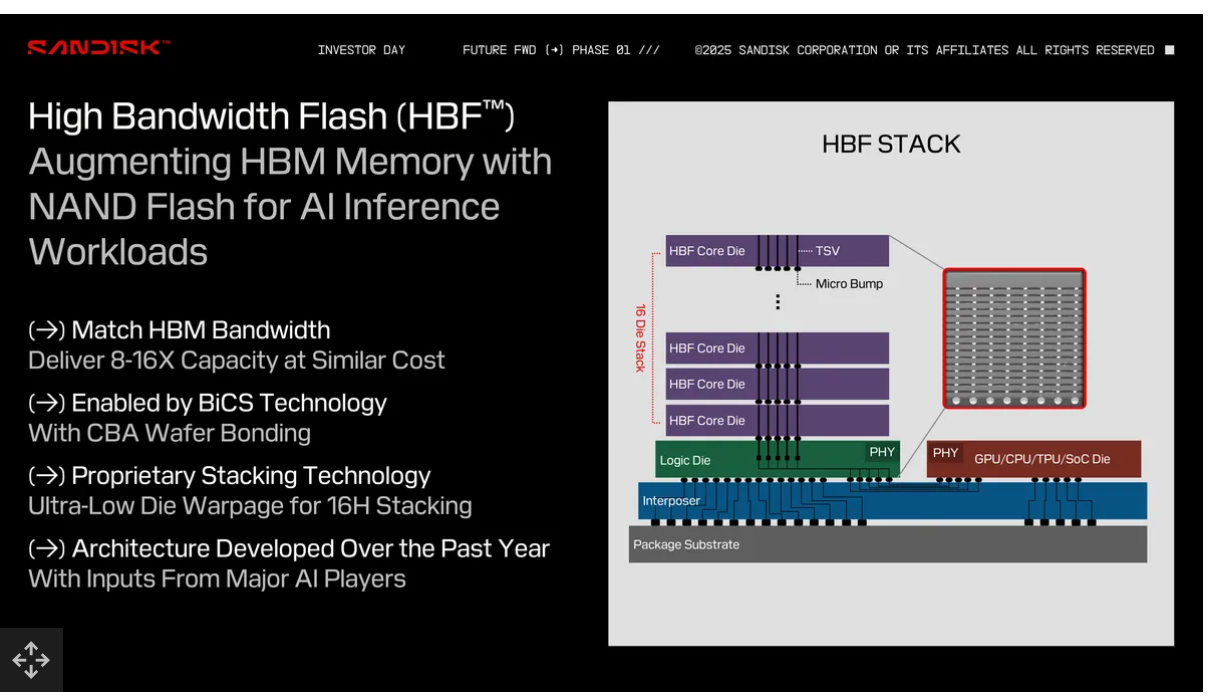The image size is (1208, 696).
Task: Click the vertical ellipsis between core dies
Action: [x=777, y=301]
